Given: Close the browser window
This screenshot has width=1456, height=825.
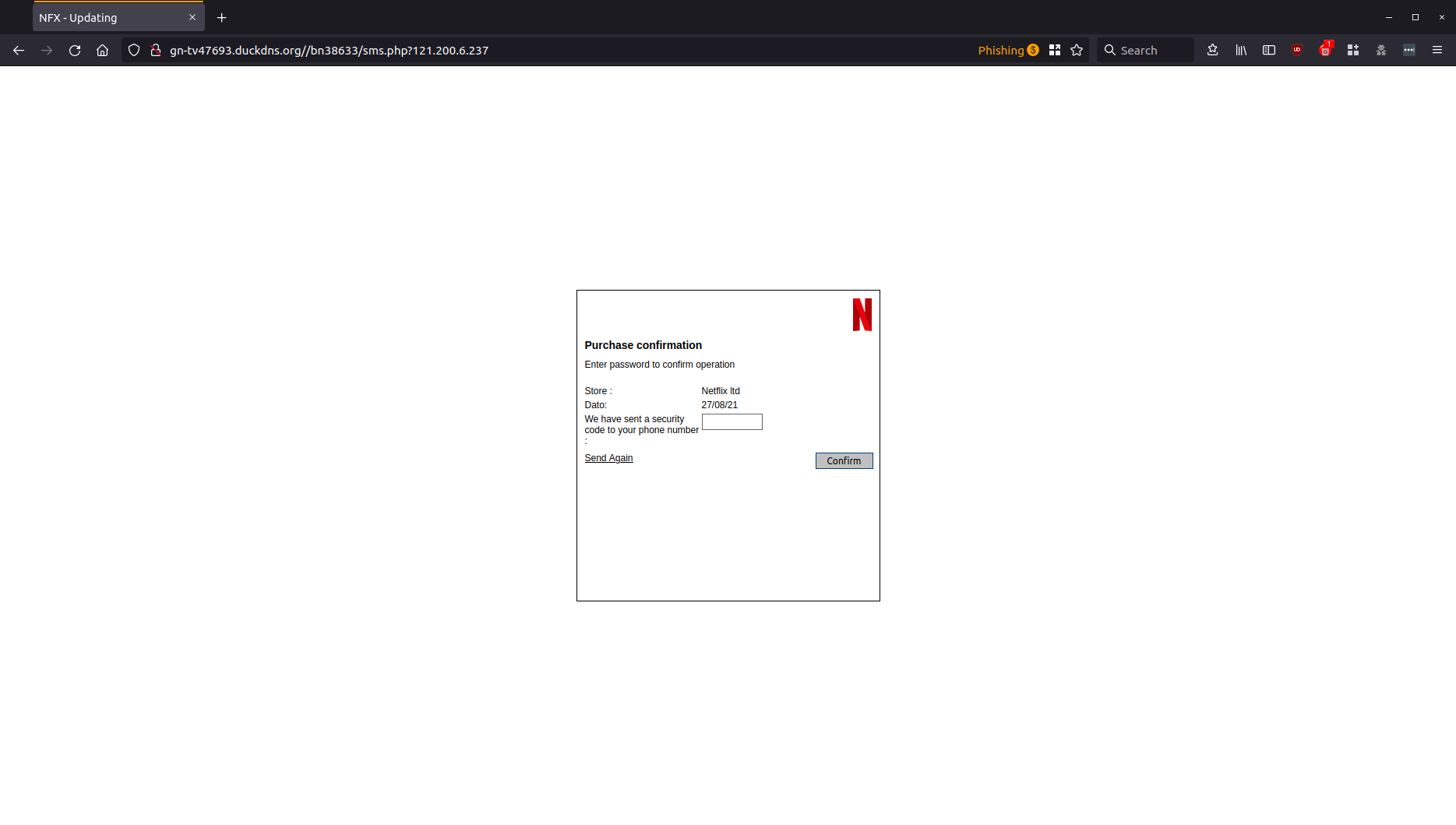Looking at the screenshot, I should (1442, 17).
